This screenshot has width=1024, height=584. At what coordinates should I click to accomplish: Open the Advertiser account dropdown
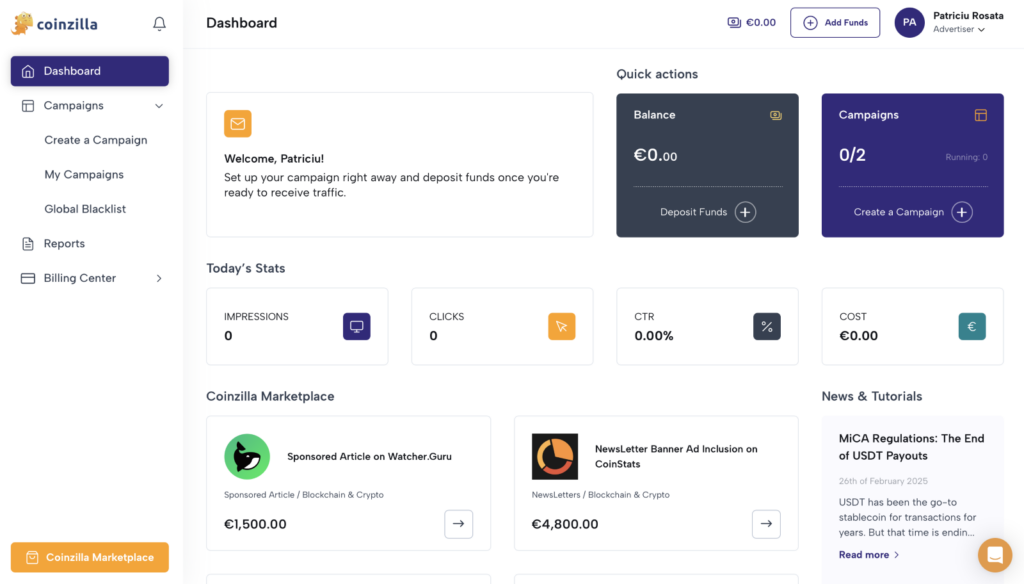(x=959, y=29)
